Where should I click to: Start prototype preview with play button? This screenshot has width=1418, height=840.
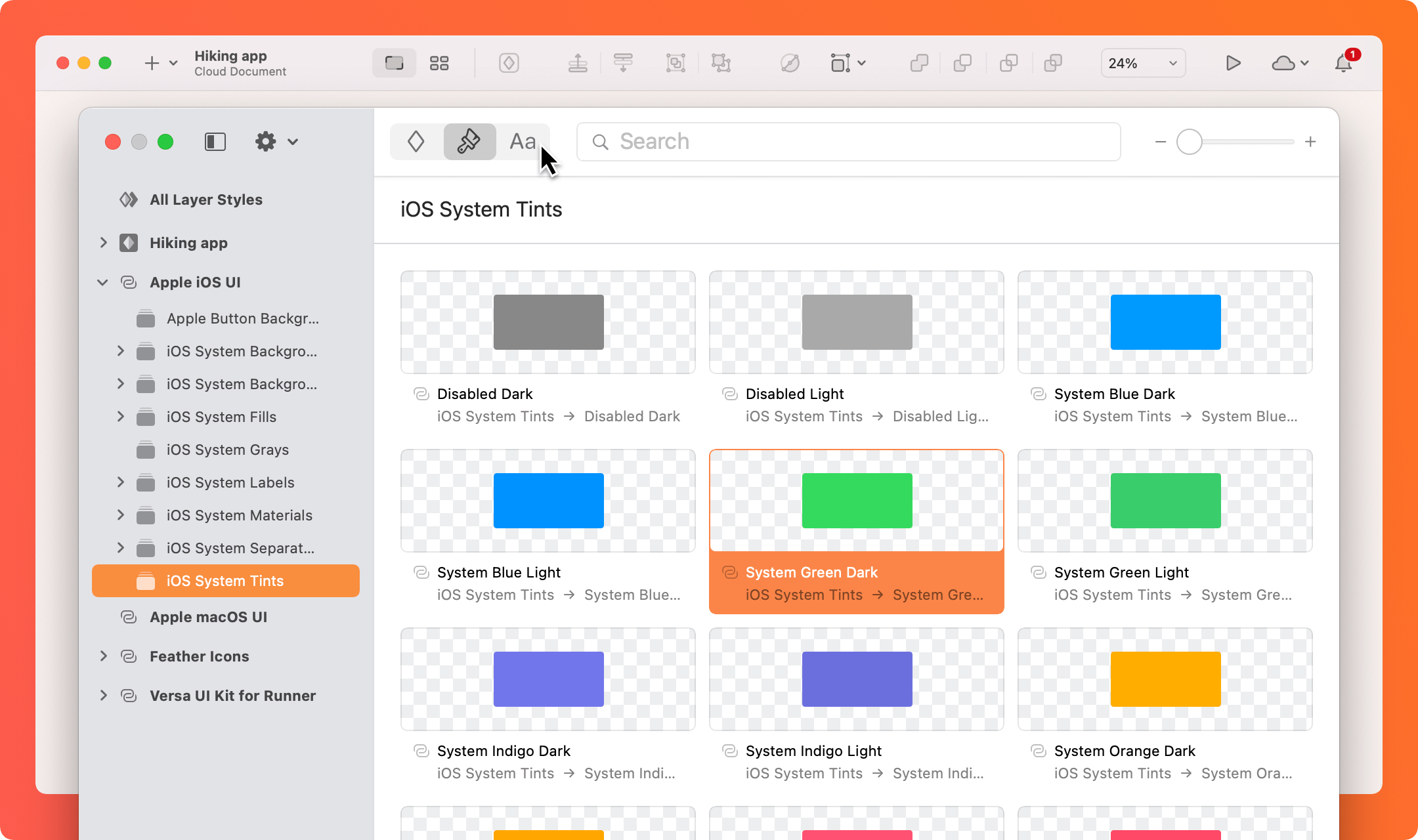tap(1233, 63)
